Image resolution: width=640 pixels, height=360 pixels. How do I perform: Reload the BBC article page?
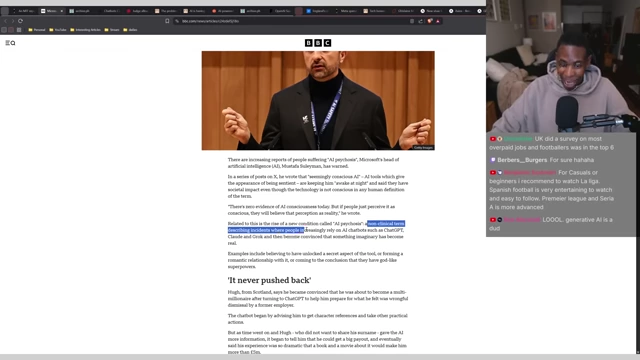pyautogui.click(x=20, y=21)
